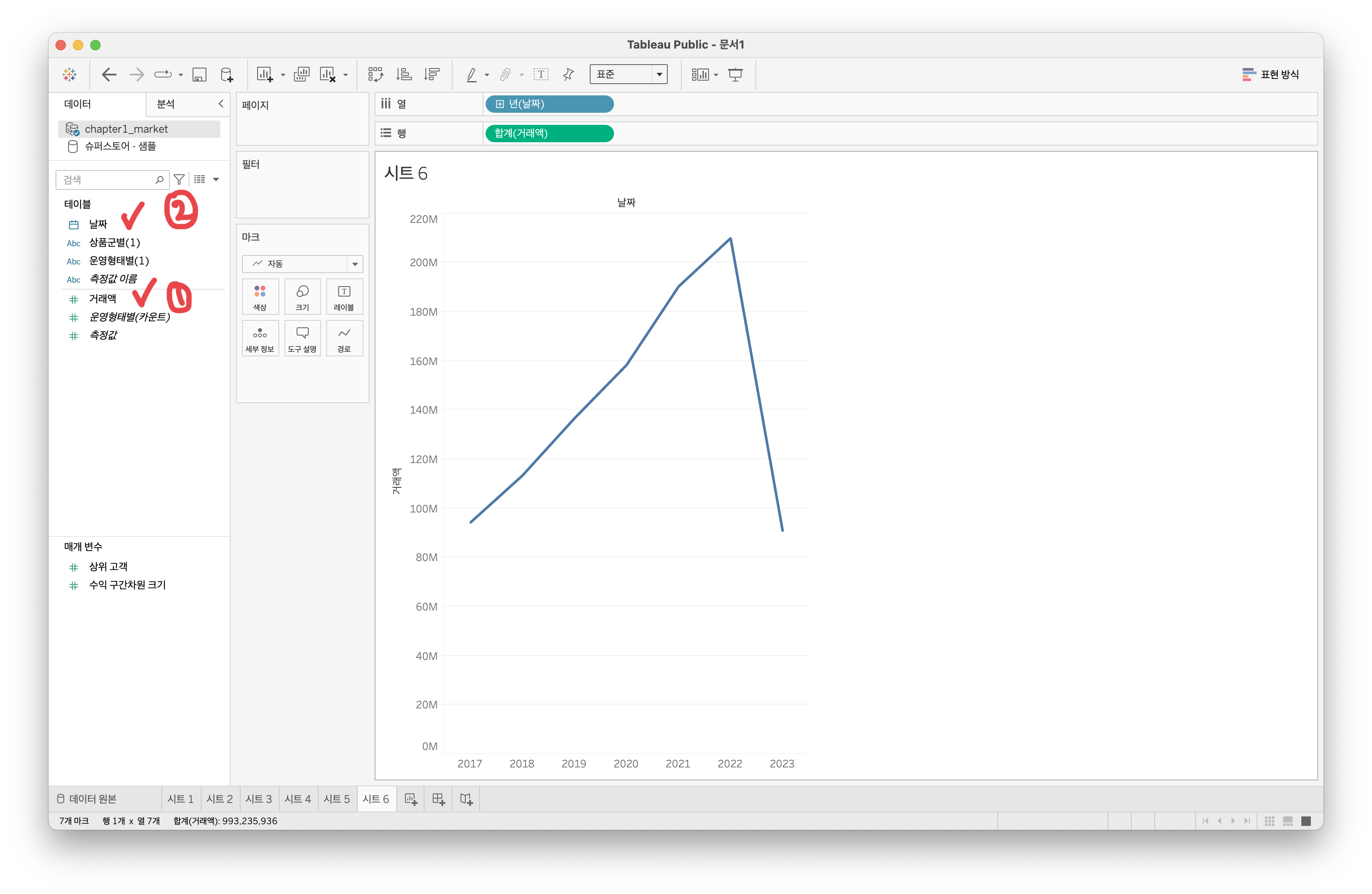This screenshot has width=1372, height=894.
Task: Add new data source icon
Action: pos(226,75)
